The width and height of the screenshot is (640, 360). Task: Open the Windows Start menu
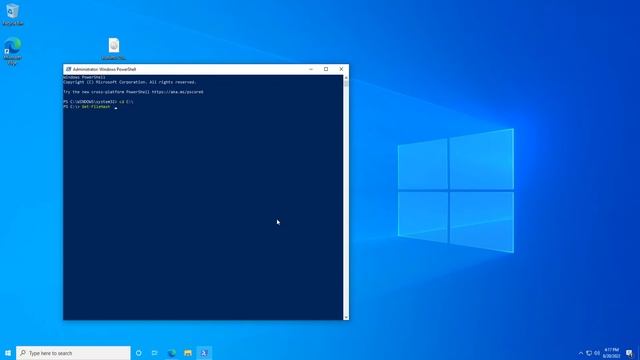click(x=8, y=353)
